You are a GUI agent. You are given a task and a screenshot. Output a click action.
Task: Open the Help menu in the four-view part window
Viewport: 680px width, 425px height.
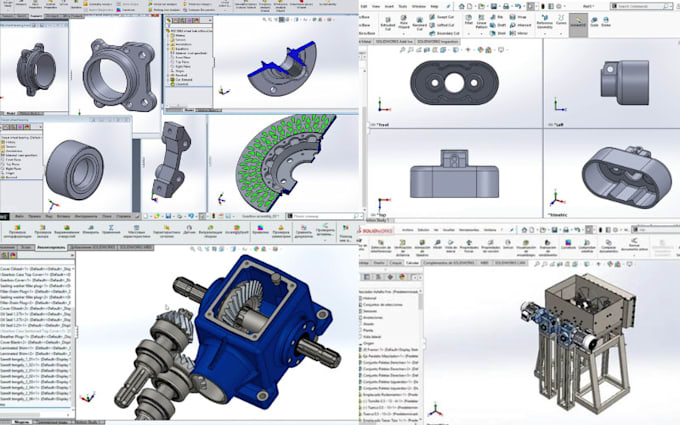434,7
